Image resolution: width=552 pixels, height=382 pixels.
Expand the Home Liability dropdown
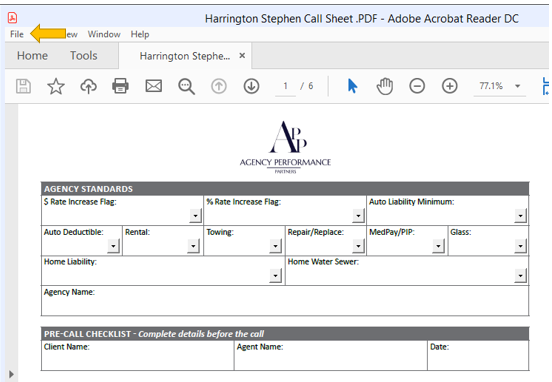[x=275, y=275]
